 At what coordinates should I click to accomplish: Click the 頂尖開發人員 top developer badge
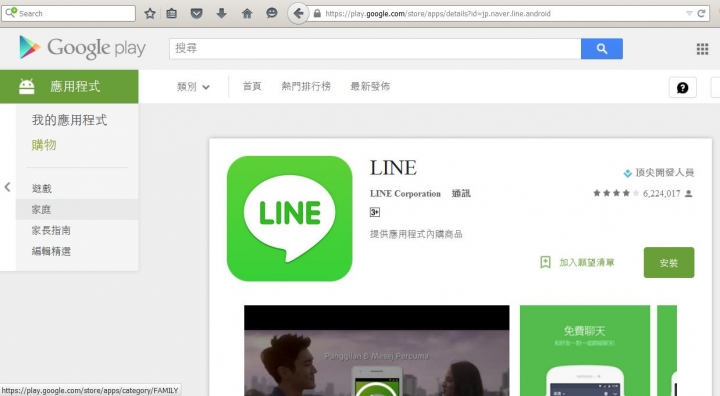(x=658, y=173)
